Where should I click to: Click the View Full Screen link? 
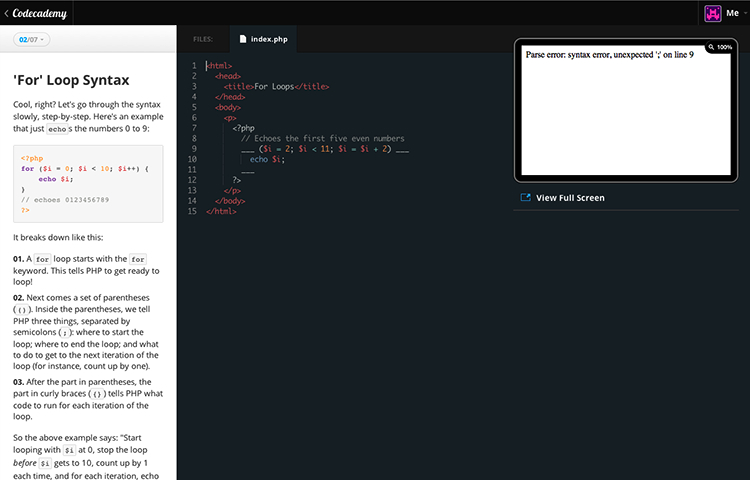click(x=570, y=198)
